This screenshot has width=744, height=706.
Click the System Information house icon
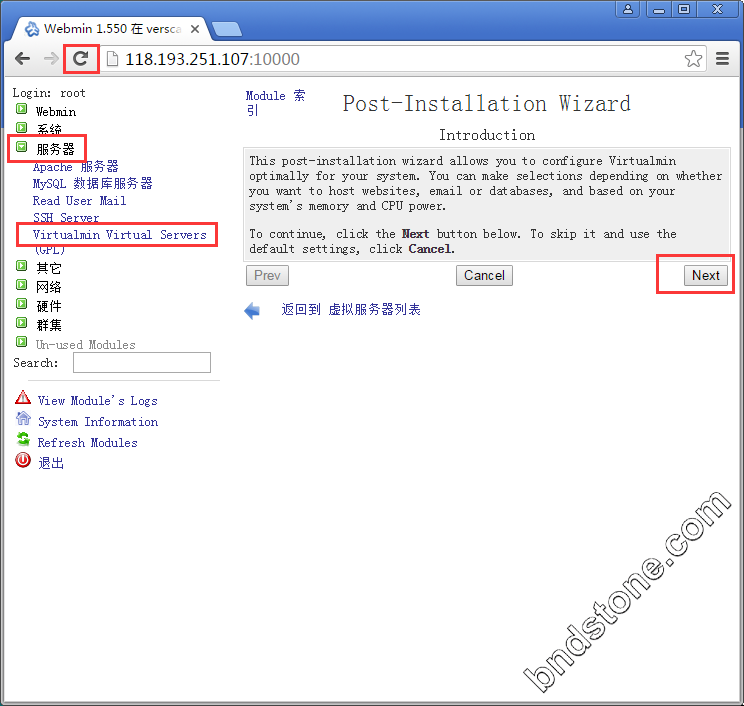[x=23, y=418]
